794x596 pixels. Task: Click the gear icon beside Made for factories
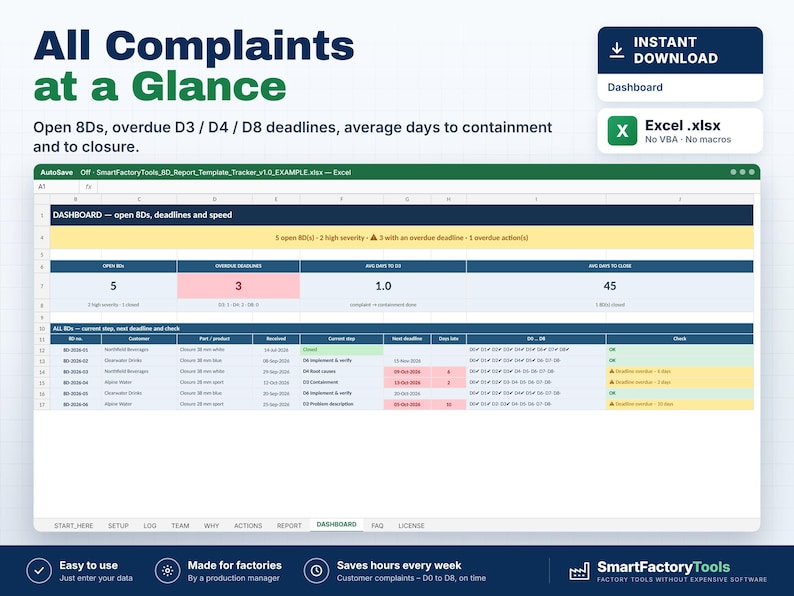[x=168, y=571]
